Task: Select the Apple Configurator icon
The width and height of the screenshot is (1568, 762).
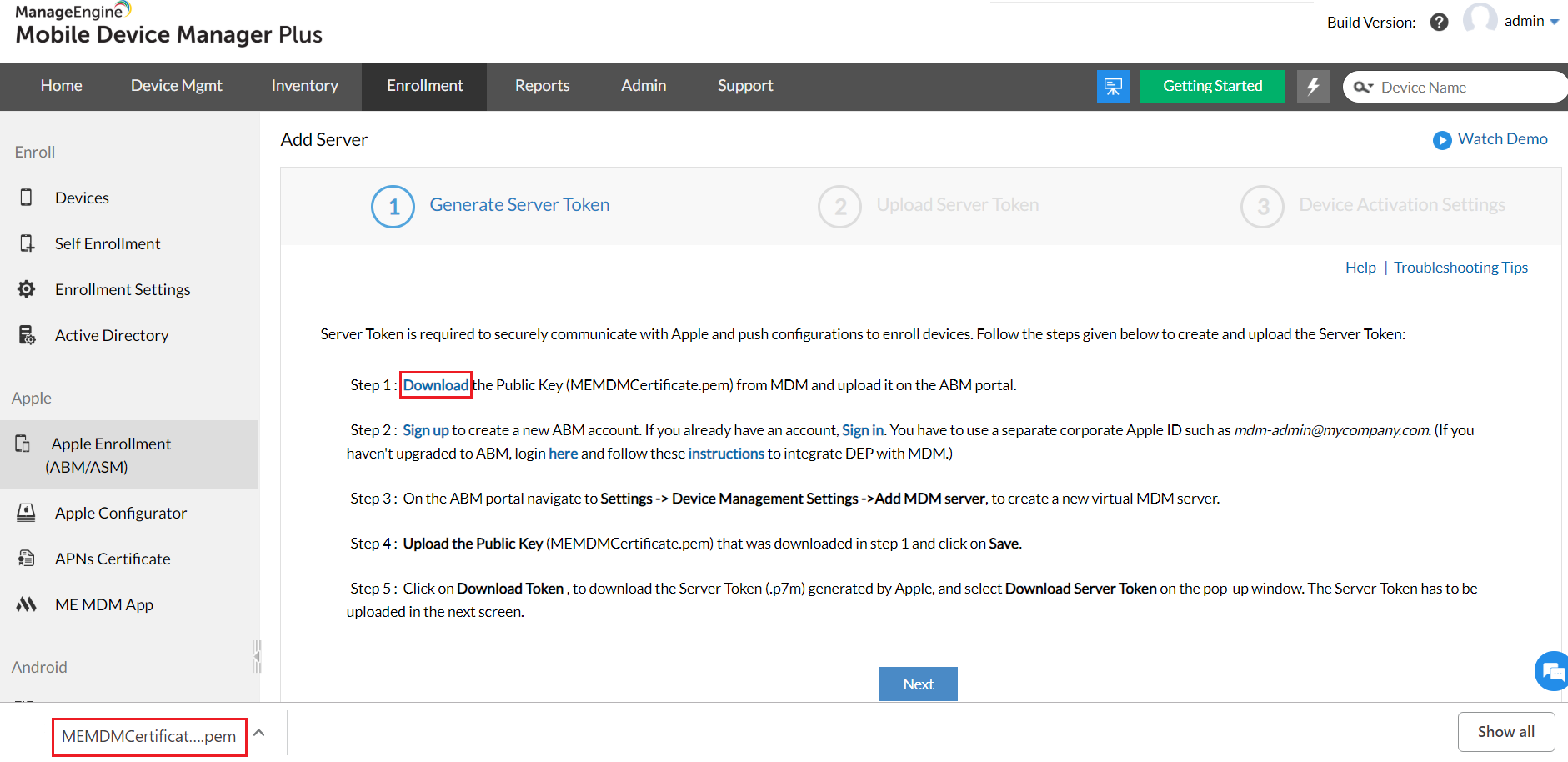Action: 26,513
